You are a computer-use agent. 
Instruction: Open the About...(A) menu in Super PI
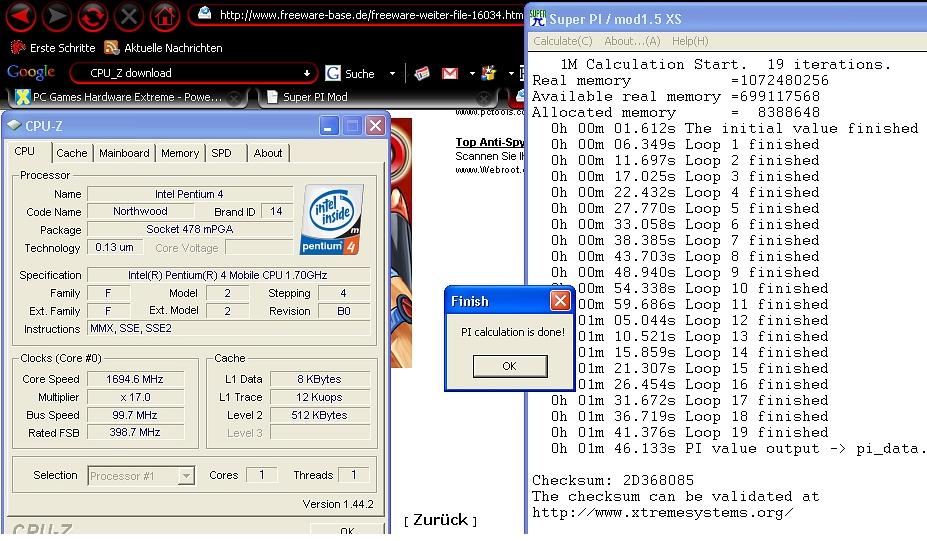coord(632,41)
